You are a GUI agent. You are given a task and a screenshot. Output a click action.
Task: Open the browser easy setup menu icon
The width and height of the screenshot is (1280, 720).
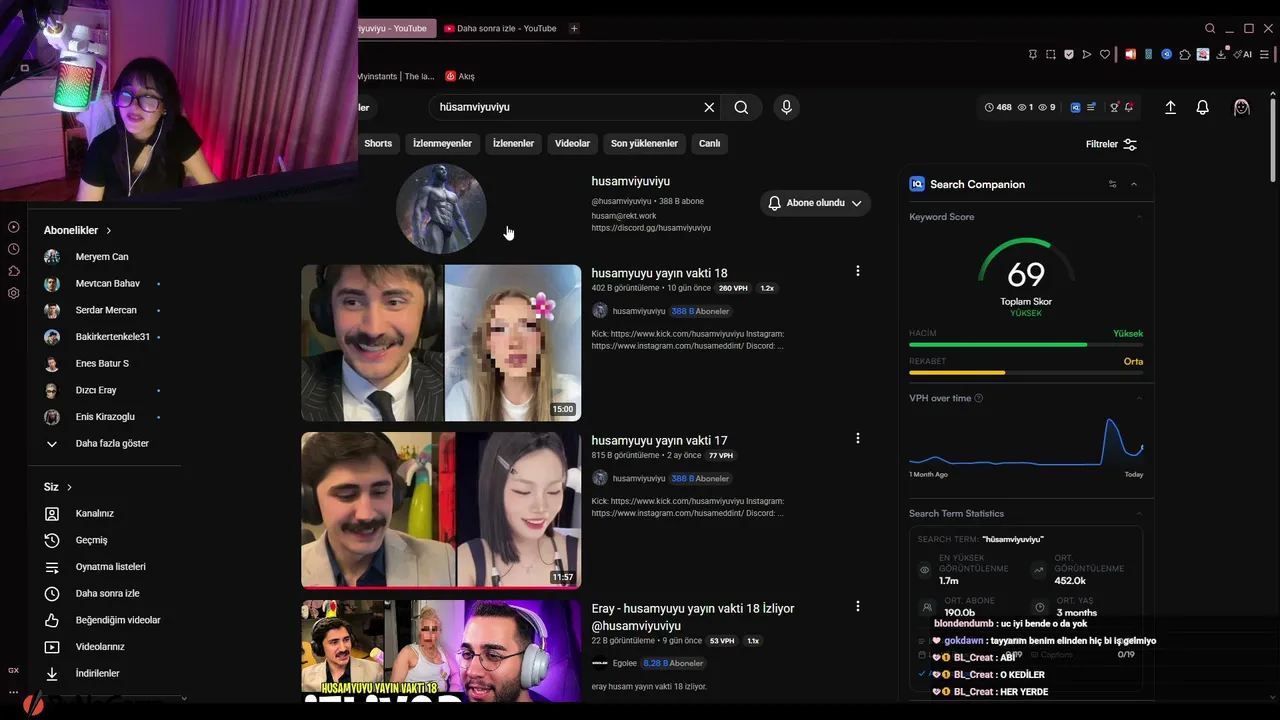coord(1266,54)
